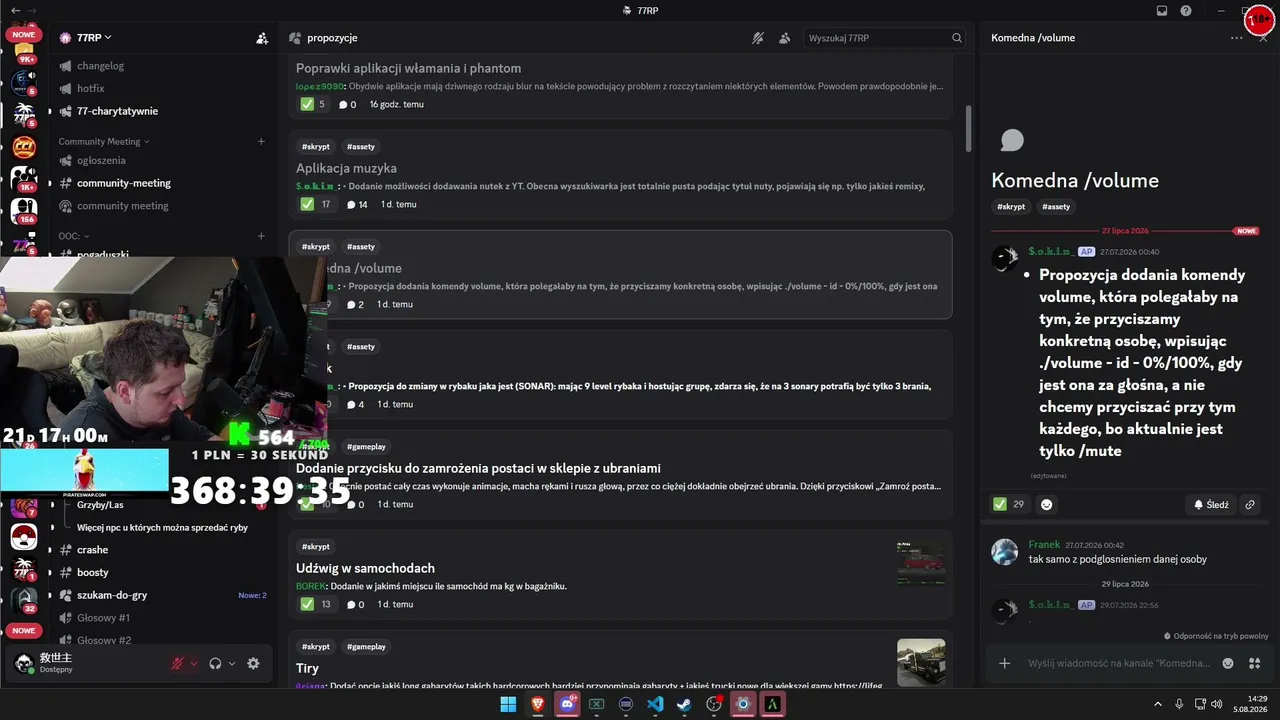Toggle notification mute for propozycje channel
This screenshot has width=1280, height=720.
pos(758,38)
